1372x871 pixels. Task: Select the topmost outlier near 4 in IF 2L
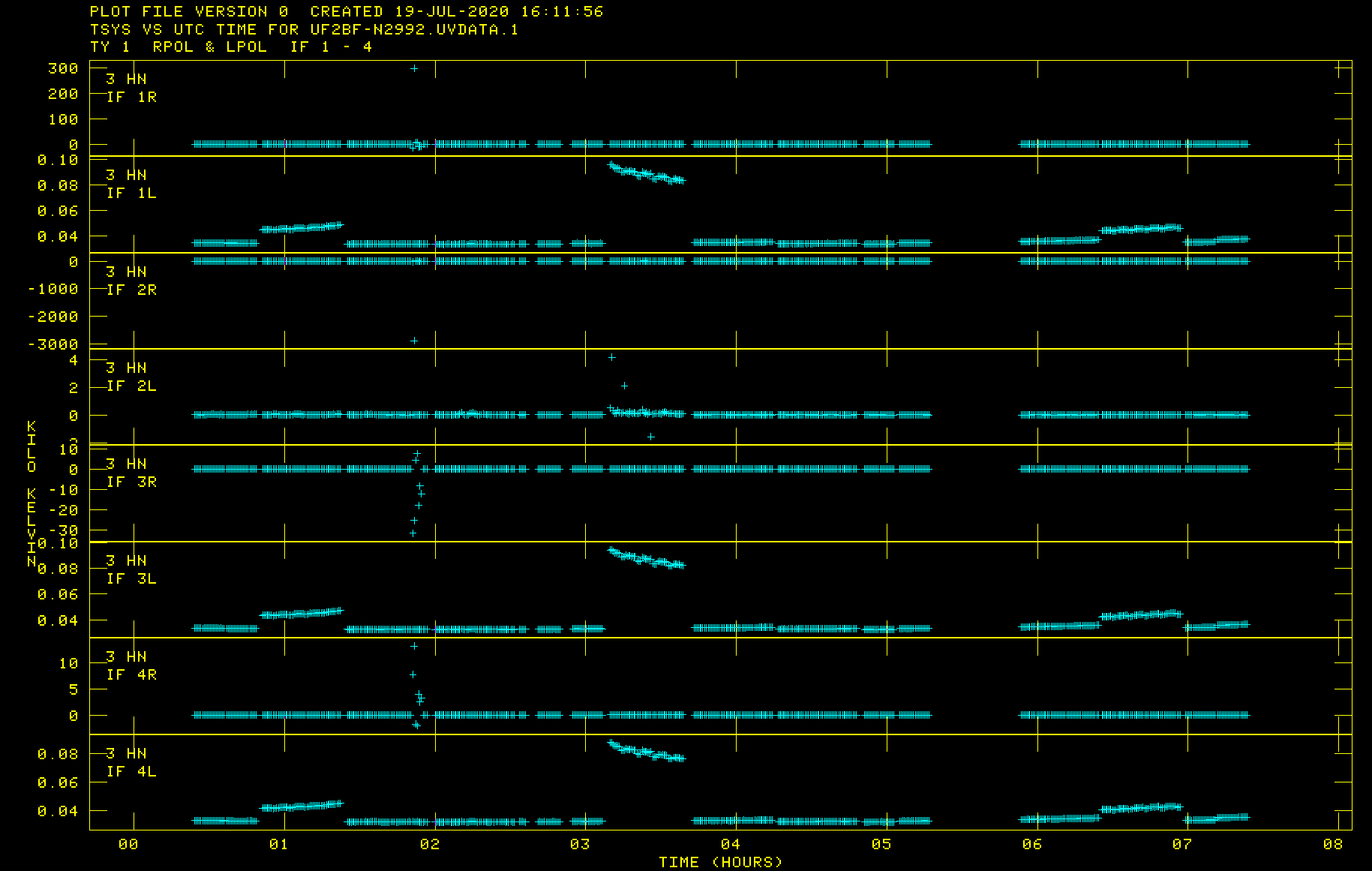point(612,357)
